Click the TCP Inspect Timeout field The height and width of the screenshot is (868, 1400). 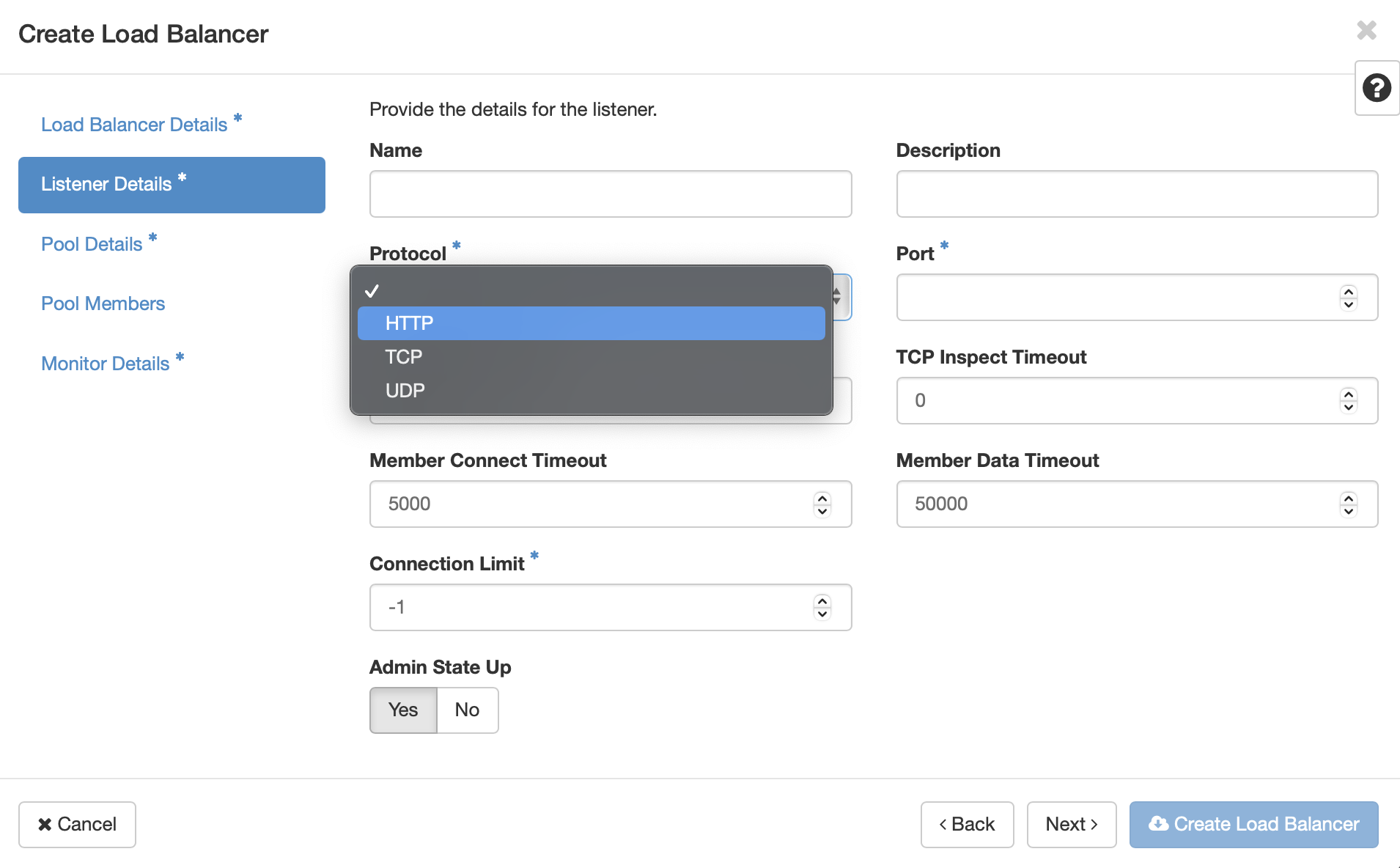click(1137, 400)
